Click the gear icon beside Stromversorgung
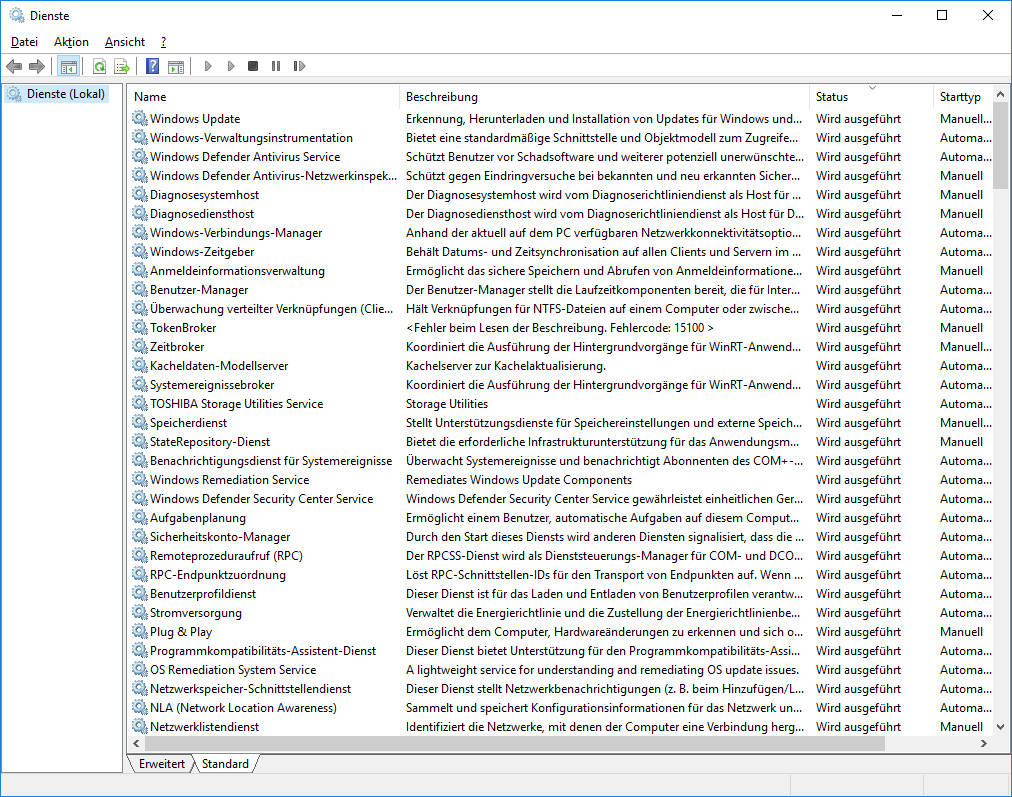Image resolution: width=1012 pixels, height=797 pixels. pos(139,612)
